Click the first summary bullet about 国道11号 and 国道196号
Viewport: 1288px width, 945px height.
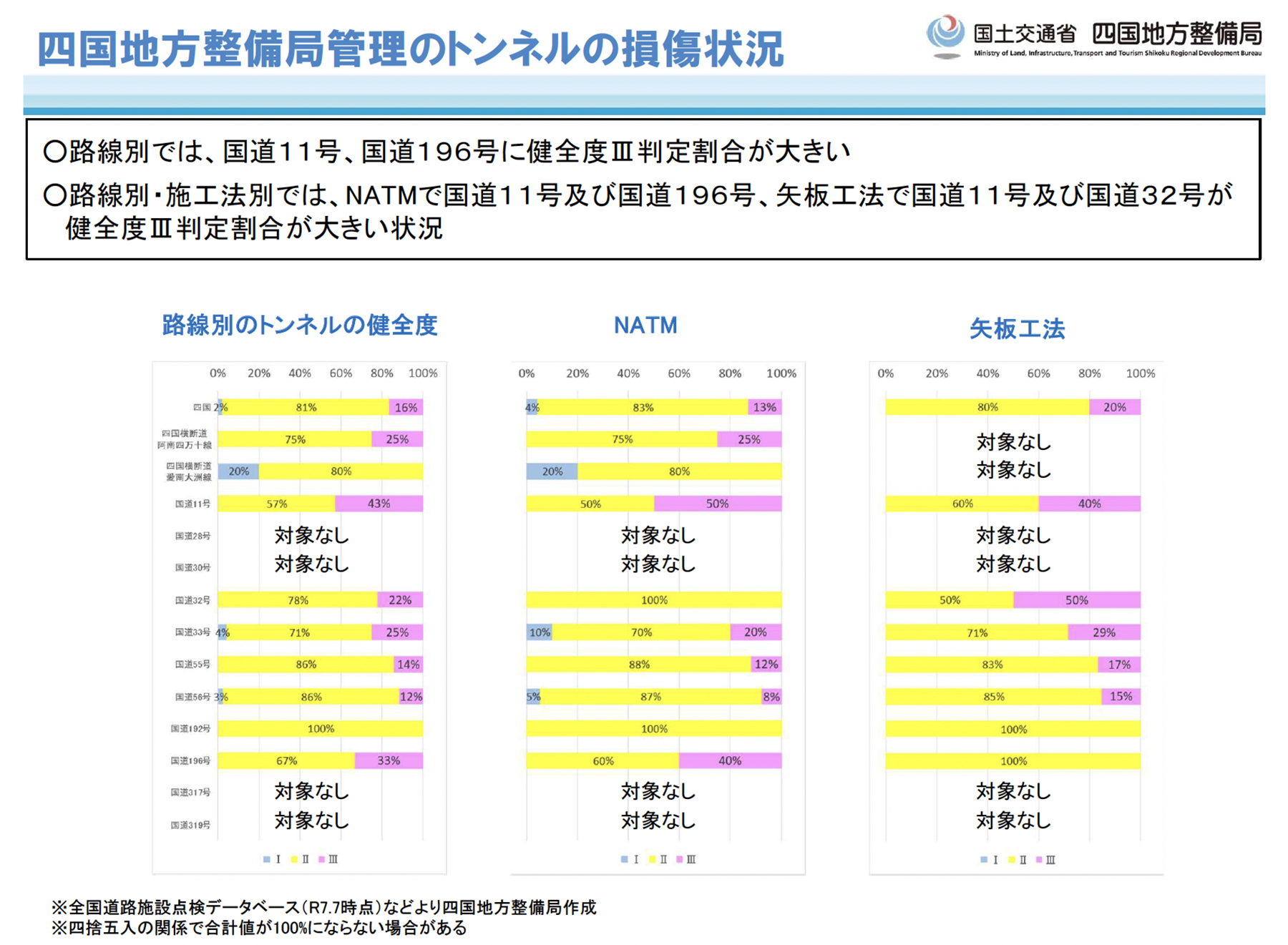447,152
